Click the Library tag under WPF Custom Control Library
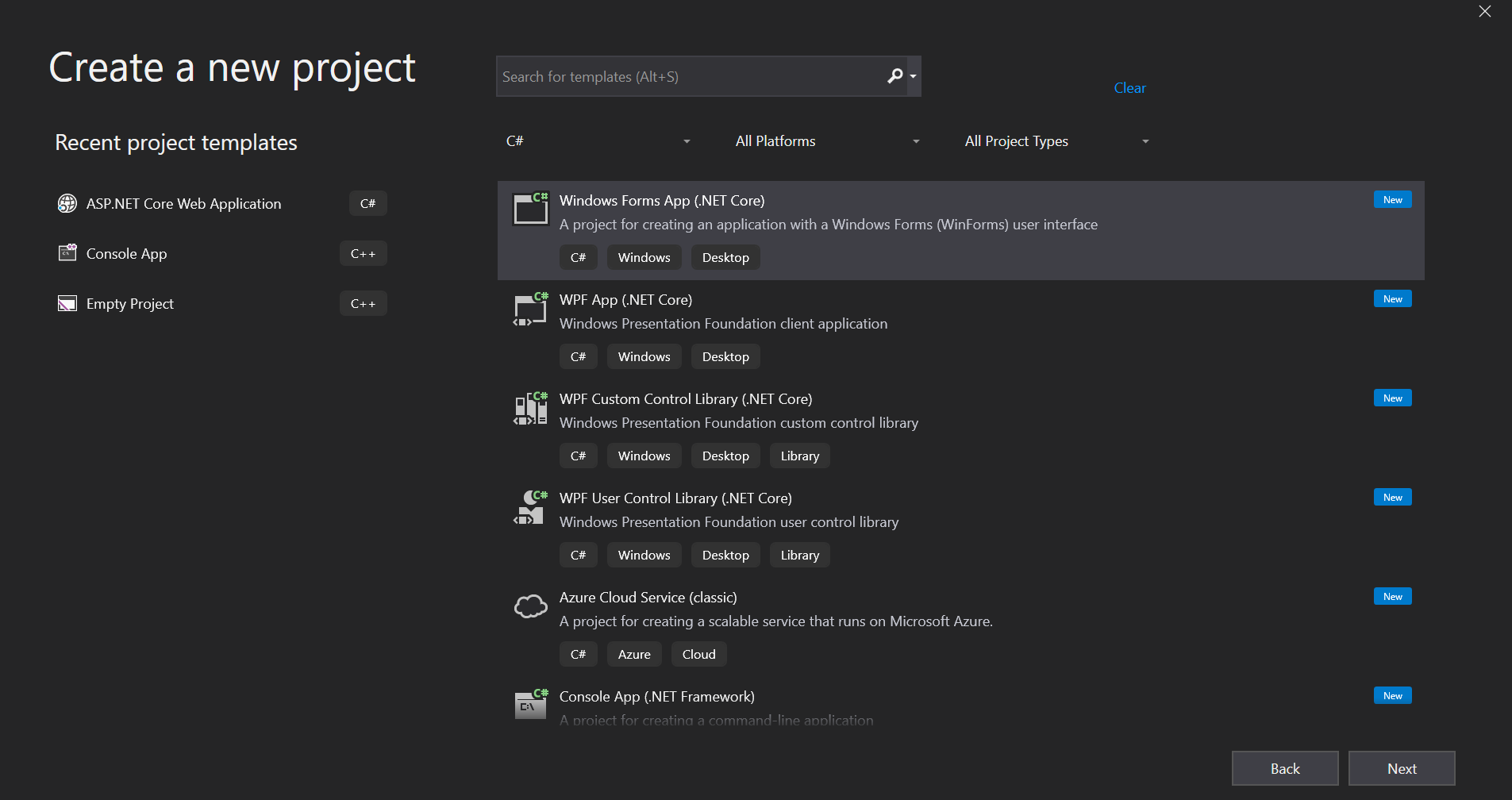Screen dimensions: 1512x800 pyautogui.click(x=799, y=456)
